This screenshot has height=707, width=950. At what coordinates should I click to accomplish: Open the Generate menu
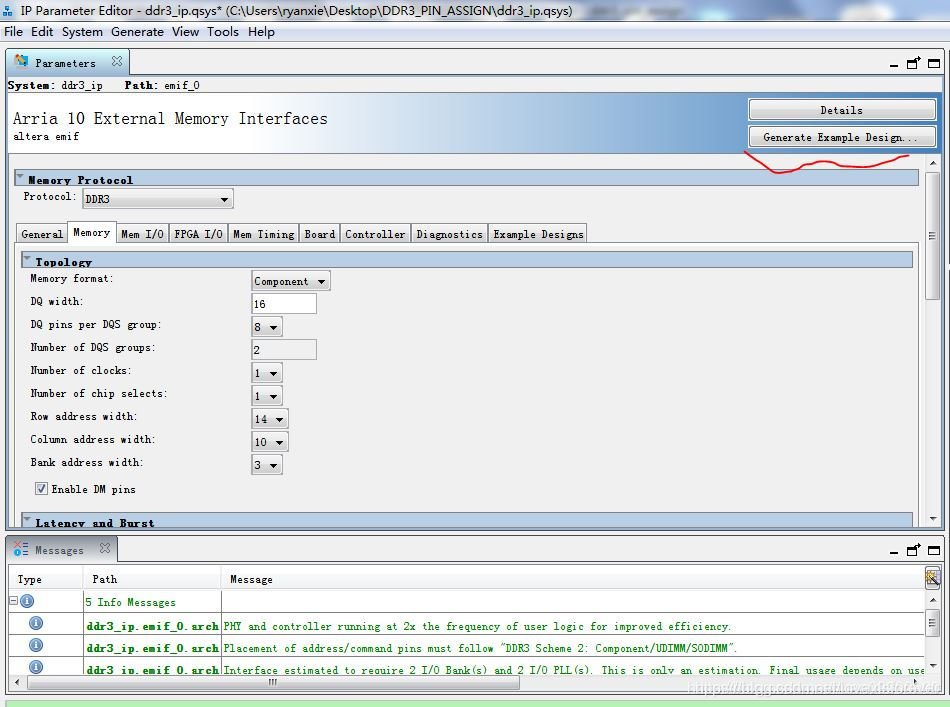click(x=138, y=32)
